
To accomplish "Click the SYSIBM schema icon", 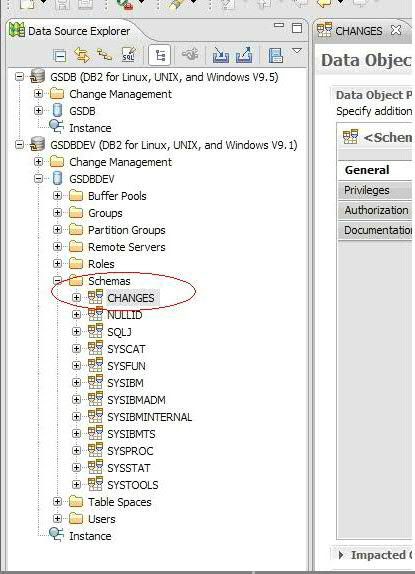I will pyautogui.click(x=95, y=382).
